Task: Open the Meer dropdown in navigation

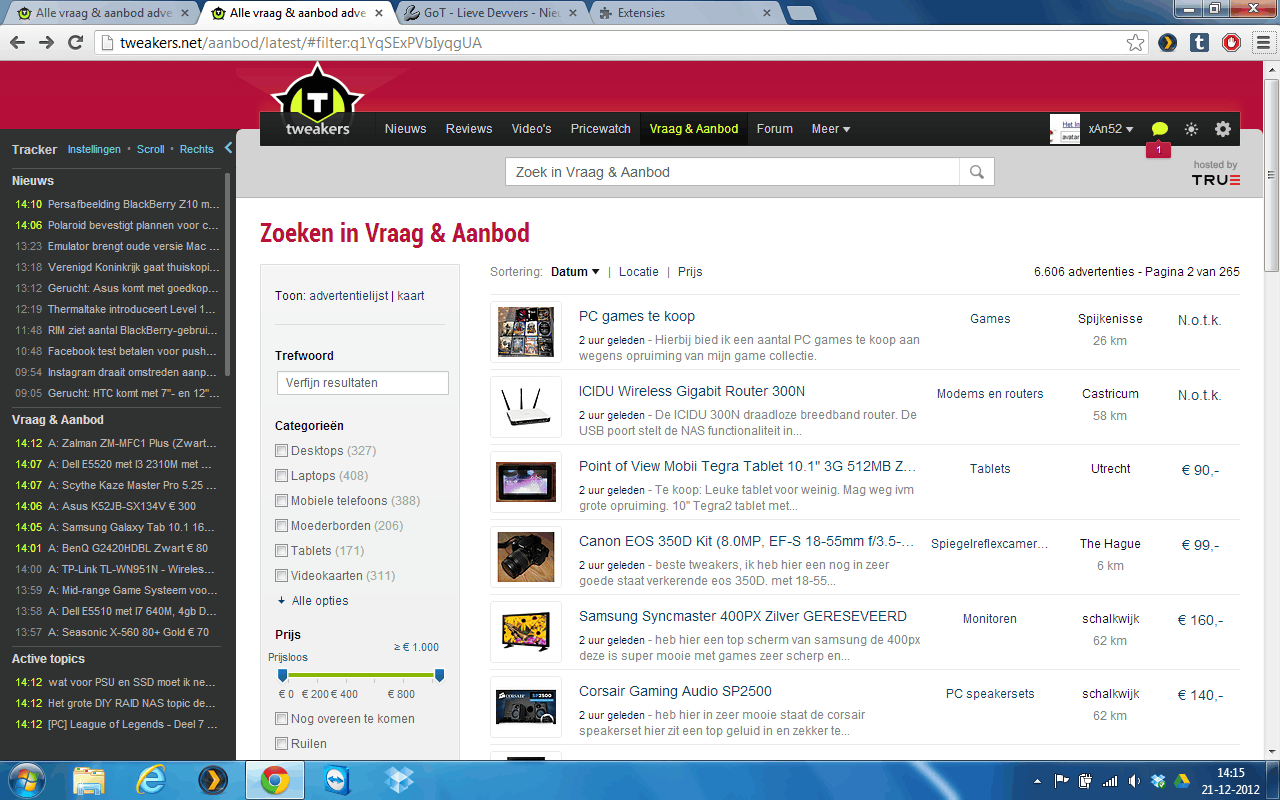Action: pyautogui.click(x=831, y=129)
